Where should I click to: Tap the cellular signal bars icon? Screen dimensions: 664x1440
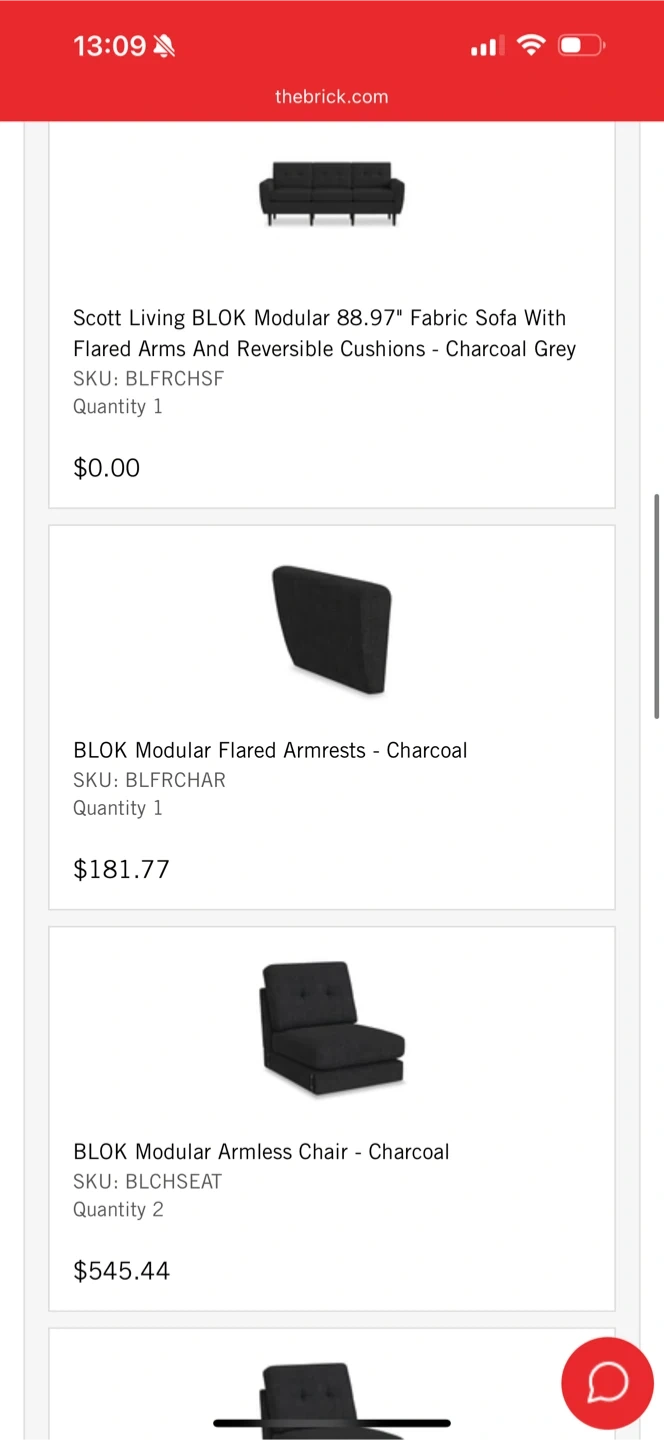pyautogui.click(x=487, y=46)
